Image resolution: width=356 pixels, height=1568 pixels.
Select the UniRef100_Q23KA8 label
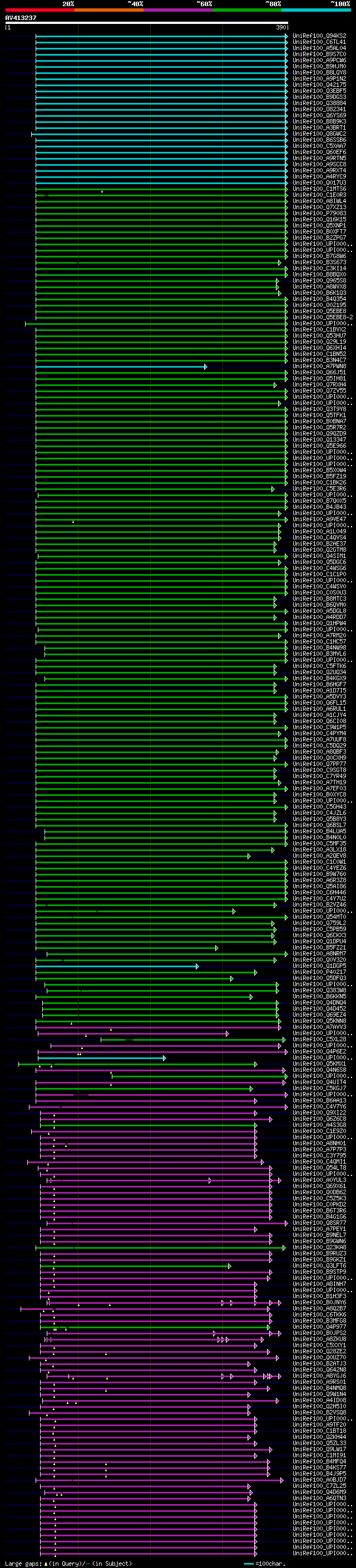click(319, 1247)
